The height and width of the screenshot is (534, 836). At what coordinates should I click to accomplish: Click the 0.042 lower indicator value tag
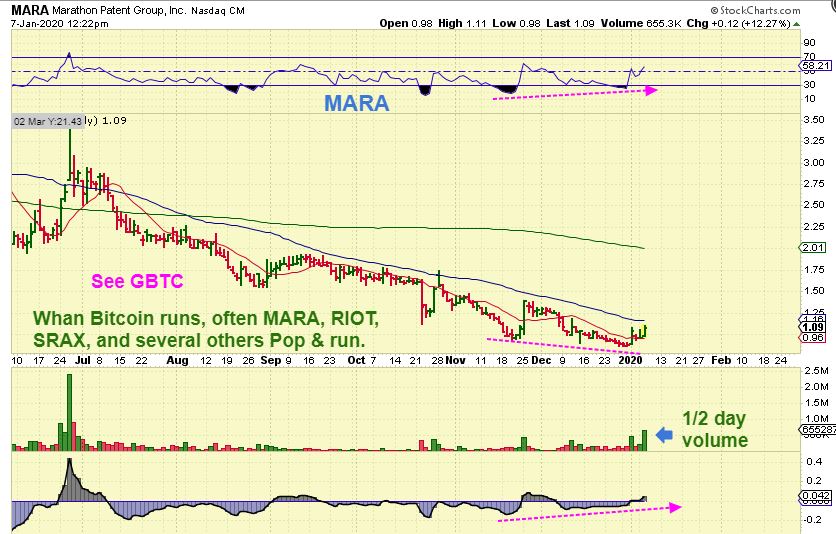pyautogui.click(x=816, y=496)
